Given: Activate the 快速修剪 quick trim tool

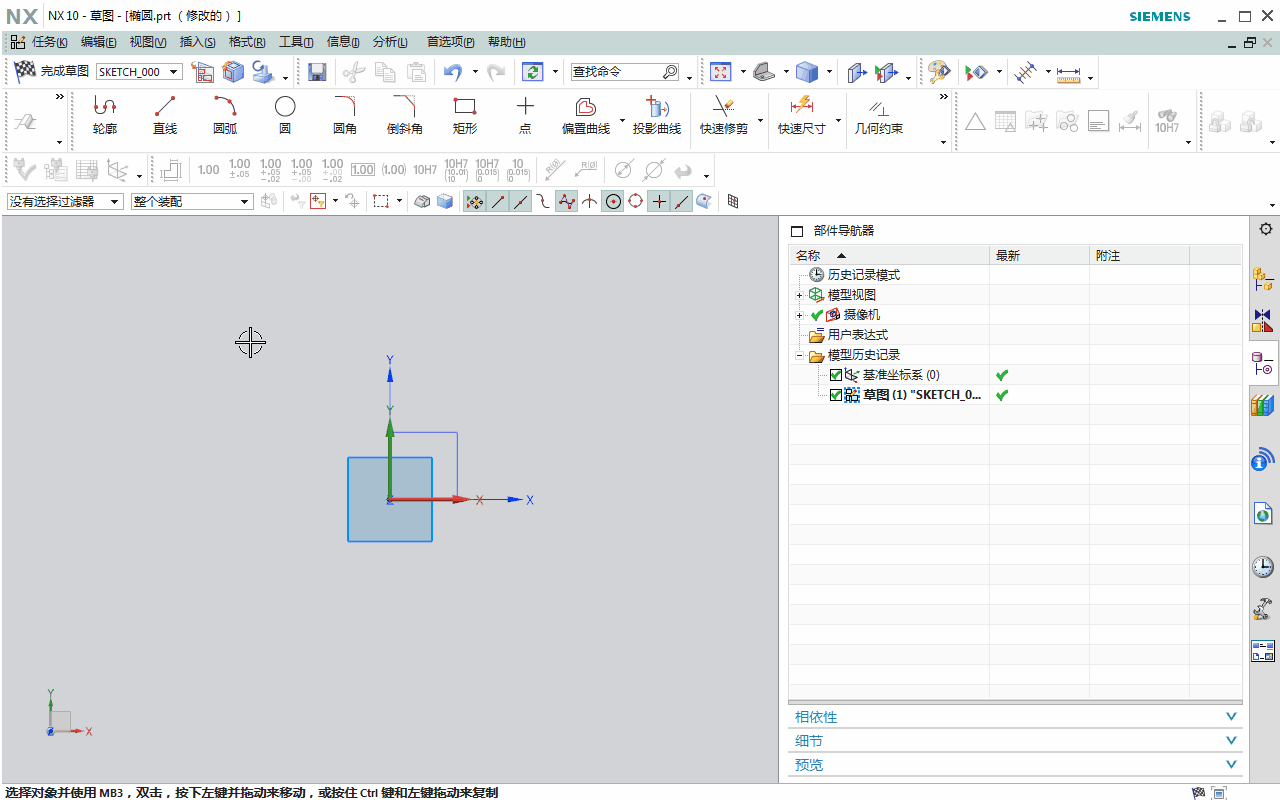Looking at the screenshot, I should 724,116.
